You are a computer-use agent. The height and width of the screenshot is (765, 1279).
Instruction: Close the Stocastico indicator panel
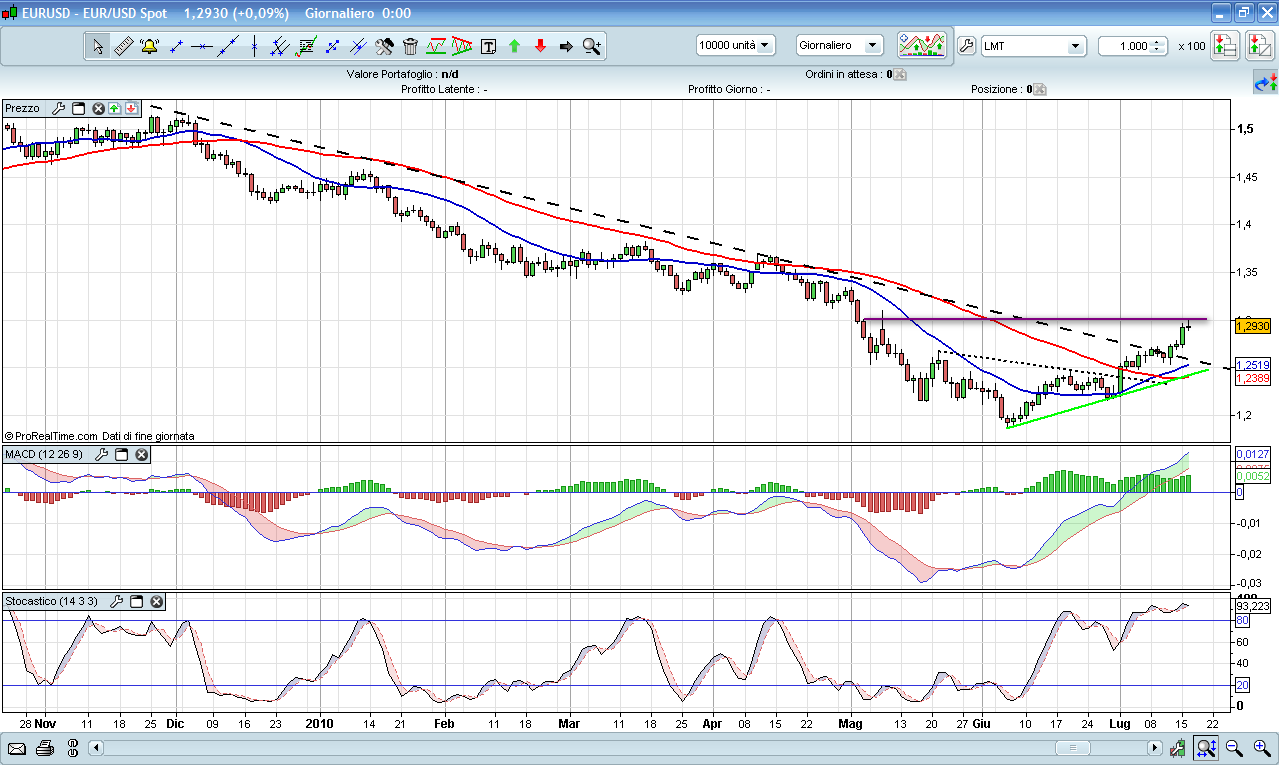coord(157,602)
